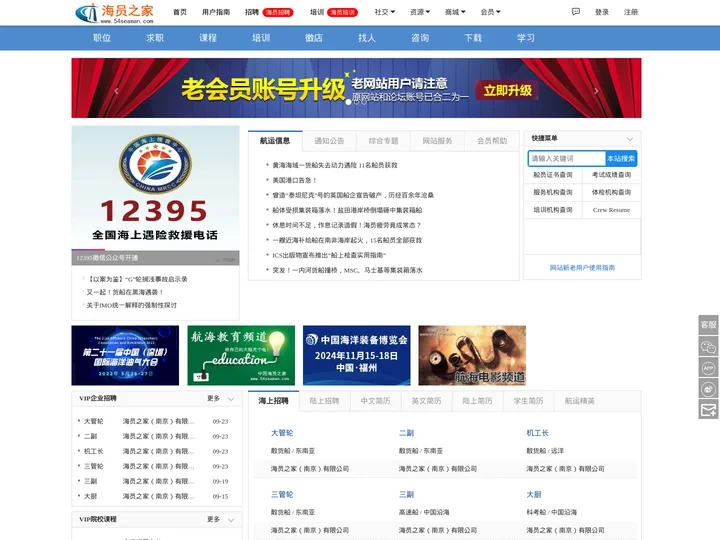Select 学习 in blue nav bar
This screenshot has height=540, width=720.
(x=526, y=38)
